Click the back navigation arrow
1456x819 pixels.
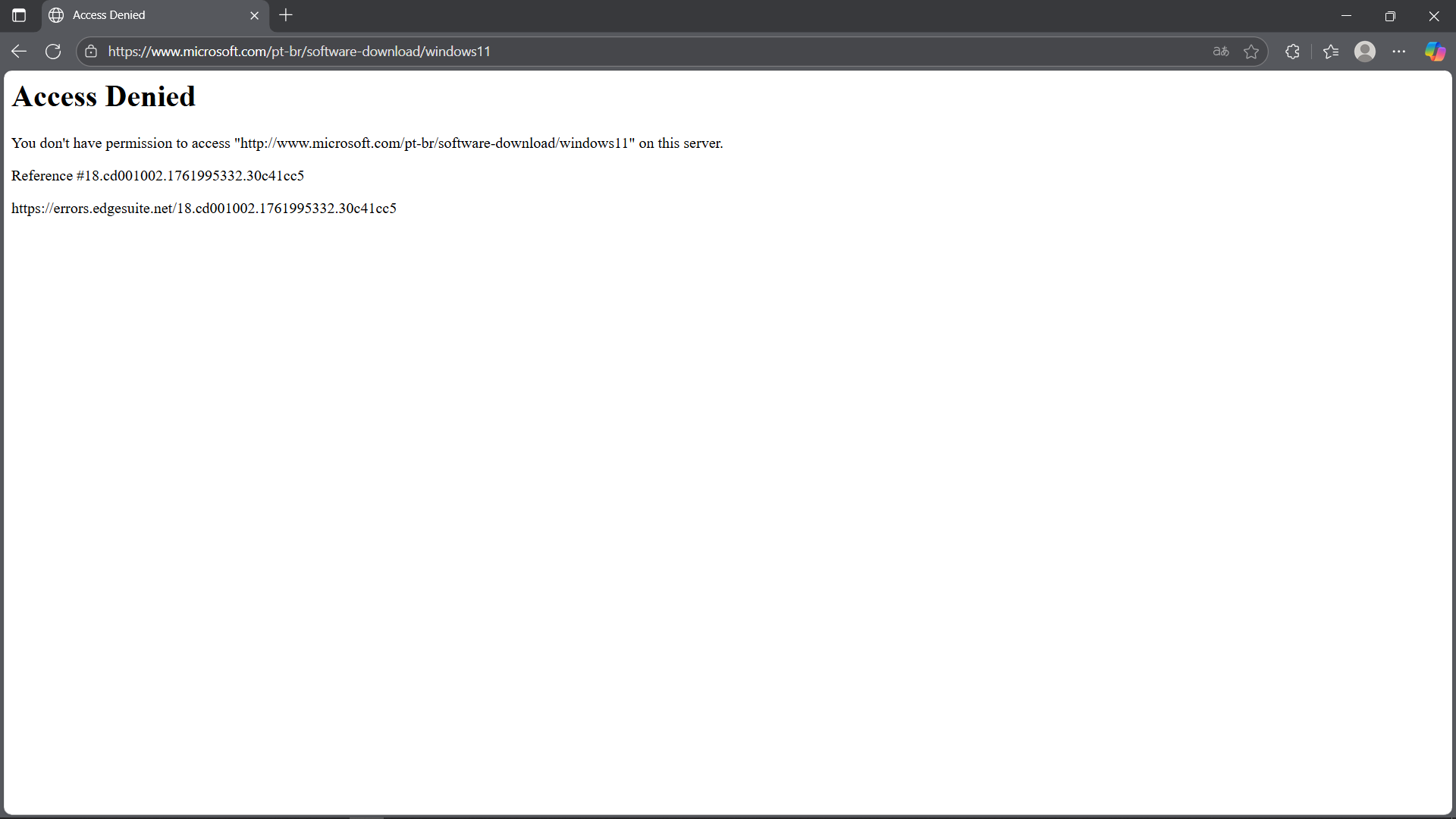click(19, 52)
